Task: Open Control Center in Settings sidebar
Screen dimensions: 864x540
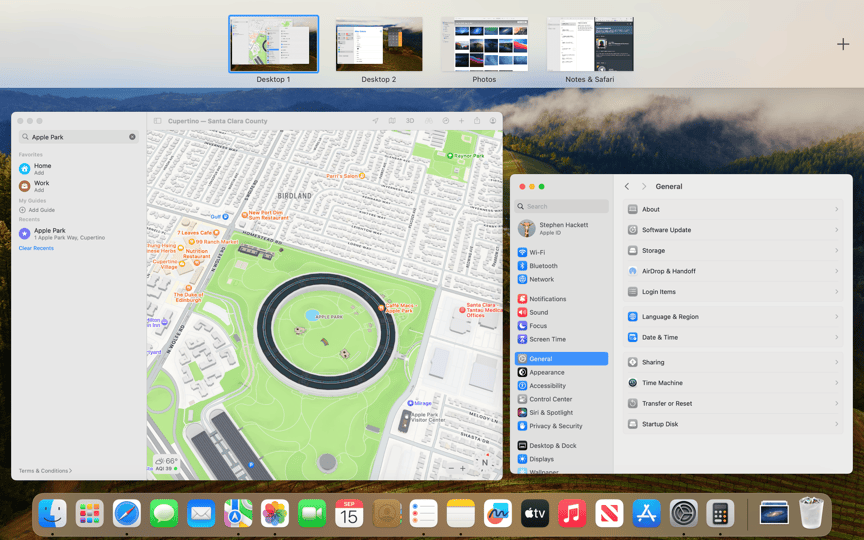Action: point(561,399)
